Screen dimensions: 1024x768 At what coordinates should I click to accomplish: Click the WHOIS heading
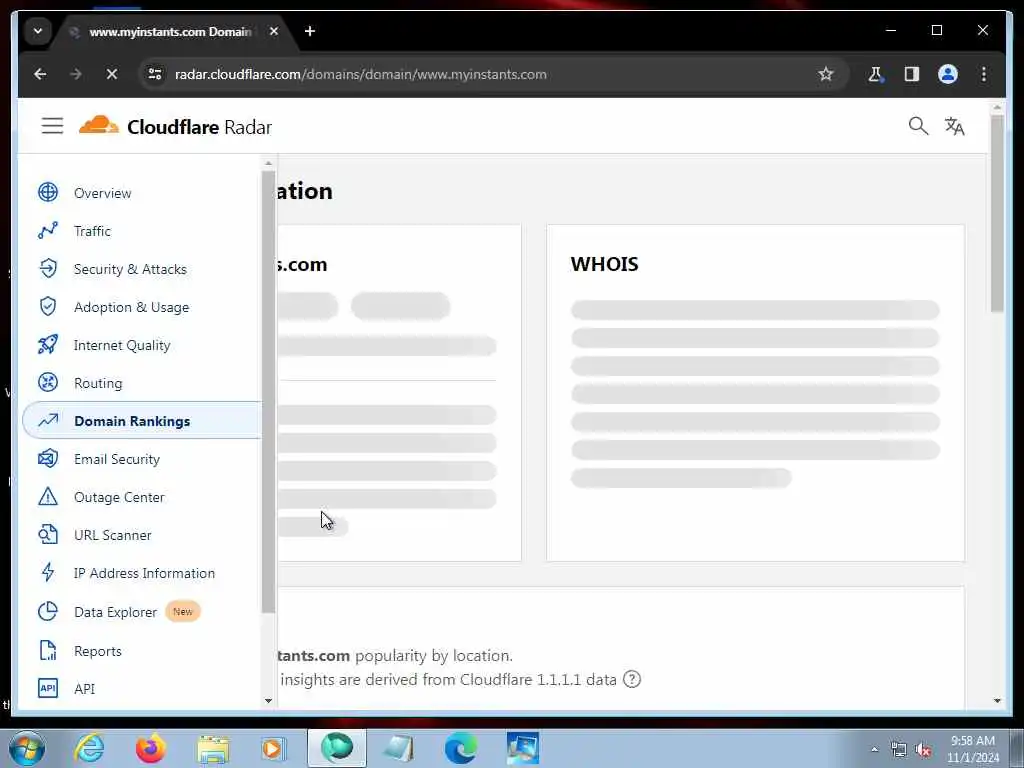(604, 264)
